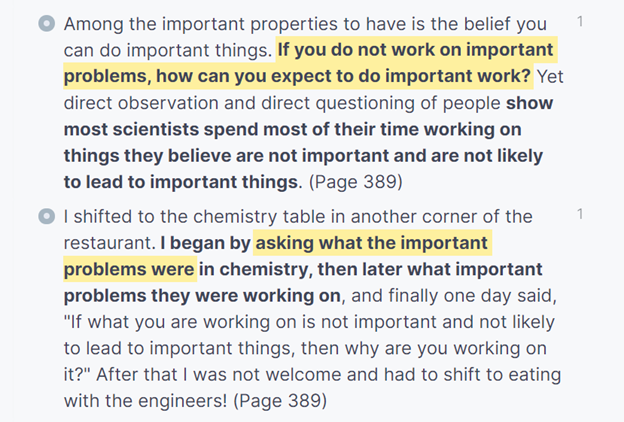
Task: Click the yellow highlight "If you do not work on important"
Action: (x=415, y=50)
